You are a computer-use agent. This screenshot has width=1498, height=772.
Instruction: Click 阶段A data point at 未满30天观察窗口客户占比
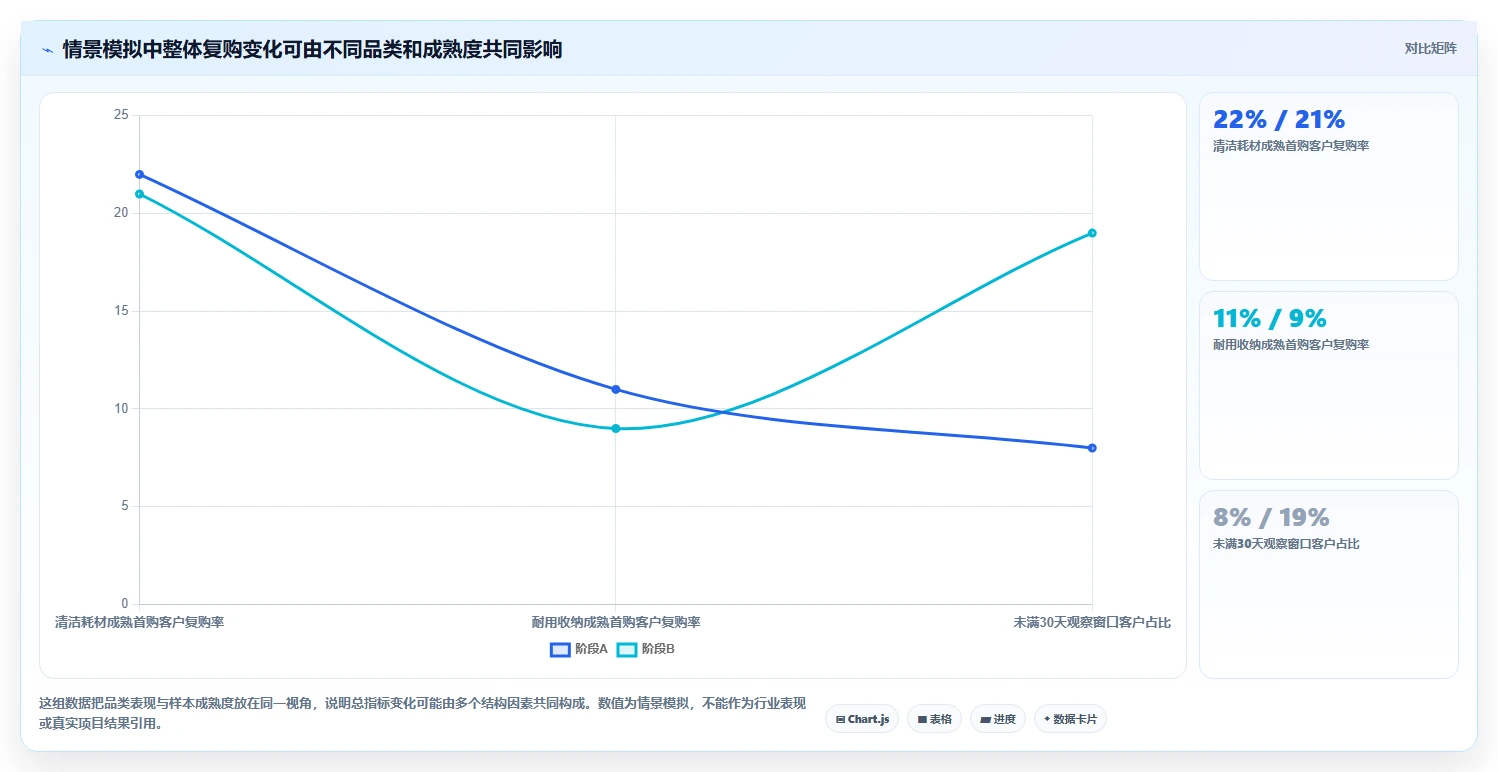[1092, 448]
